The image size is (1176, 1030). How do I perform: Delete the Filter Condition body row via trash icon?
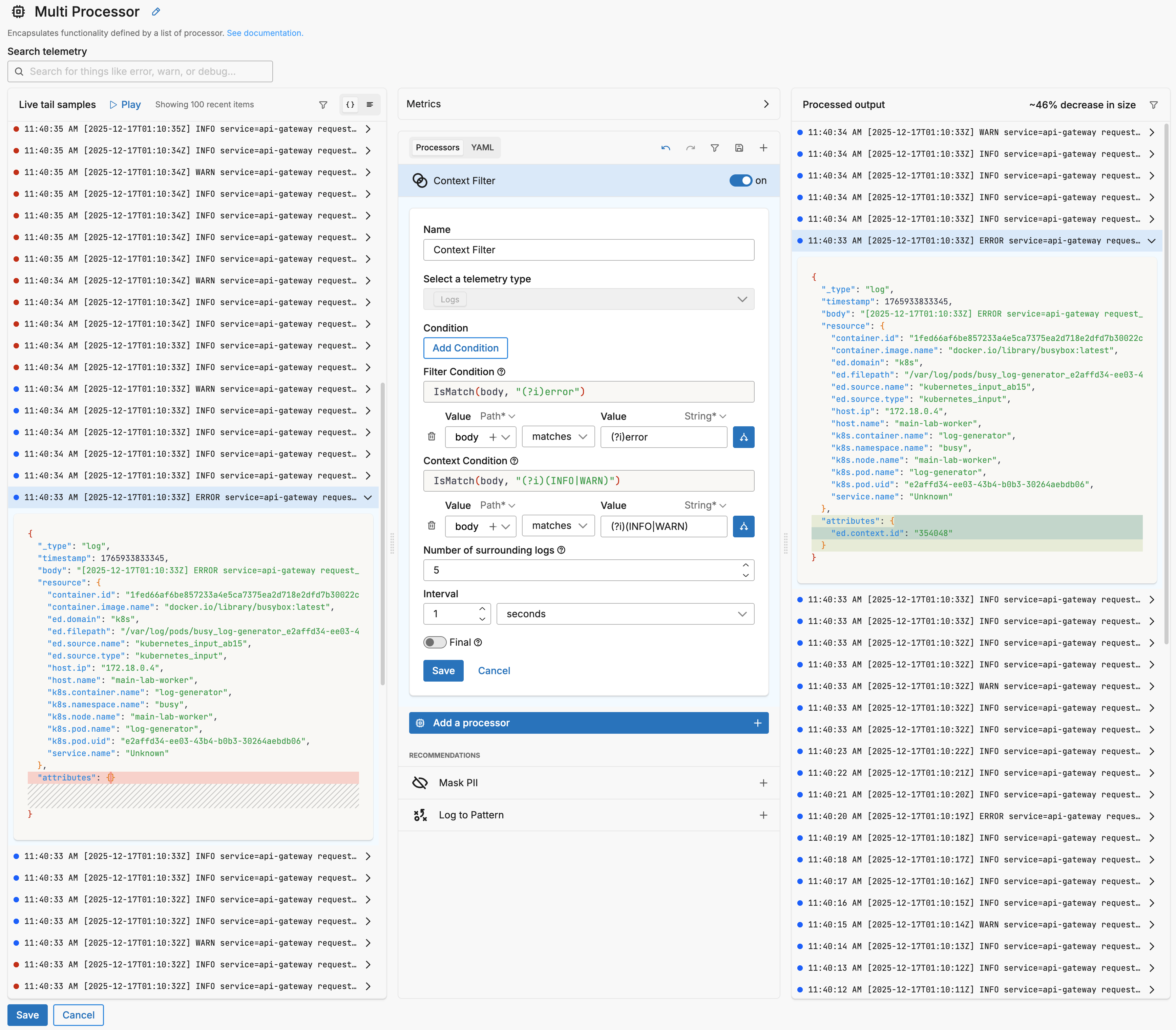[x=431, y=437]
